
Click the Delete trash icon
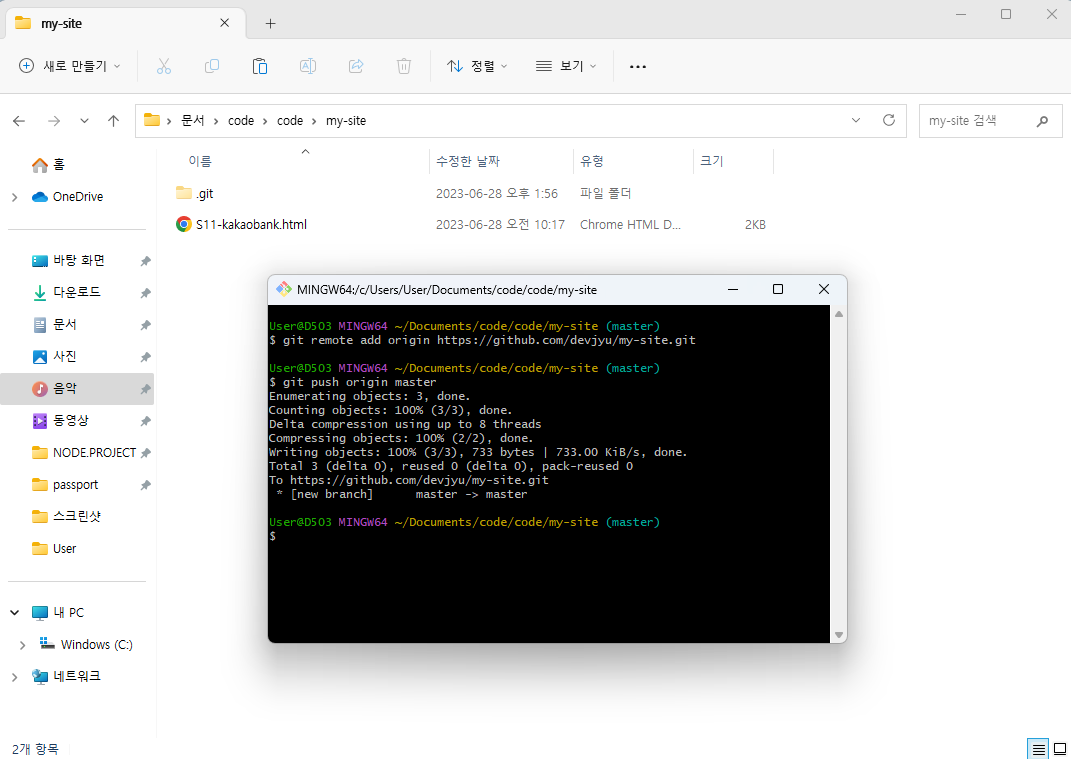coord(404,66)
